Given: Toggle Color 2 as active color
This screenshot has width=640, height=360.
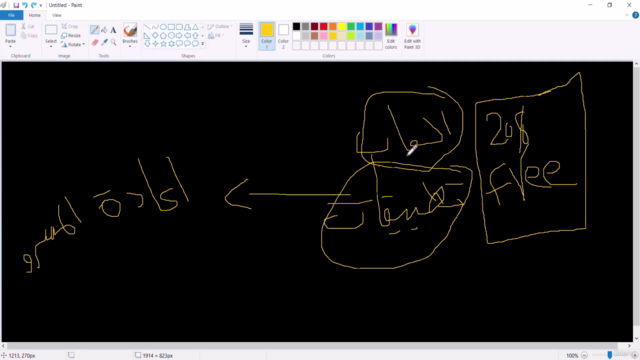Looking at the screenshot, I should pos(283,36).
